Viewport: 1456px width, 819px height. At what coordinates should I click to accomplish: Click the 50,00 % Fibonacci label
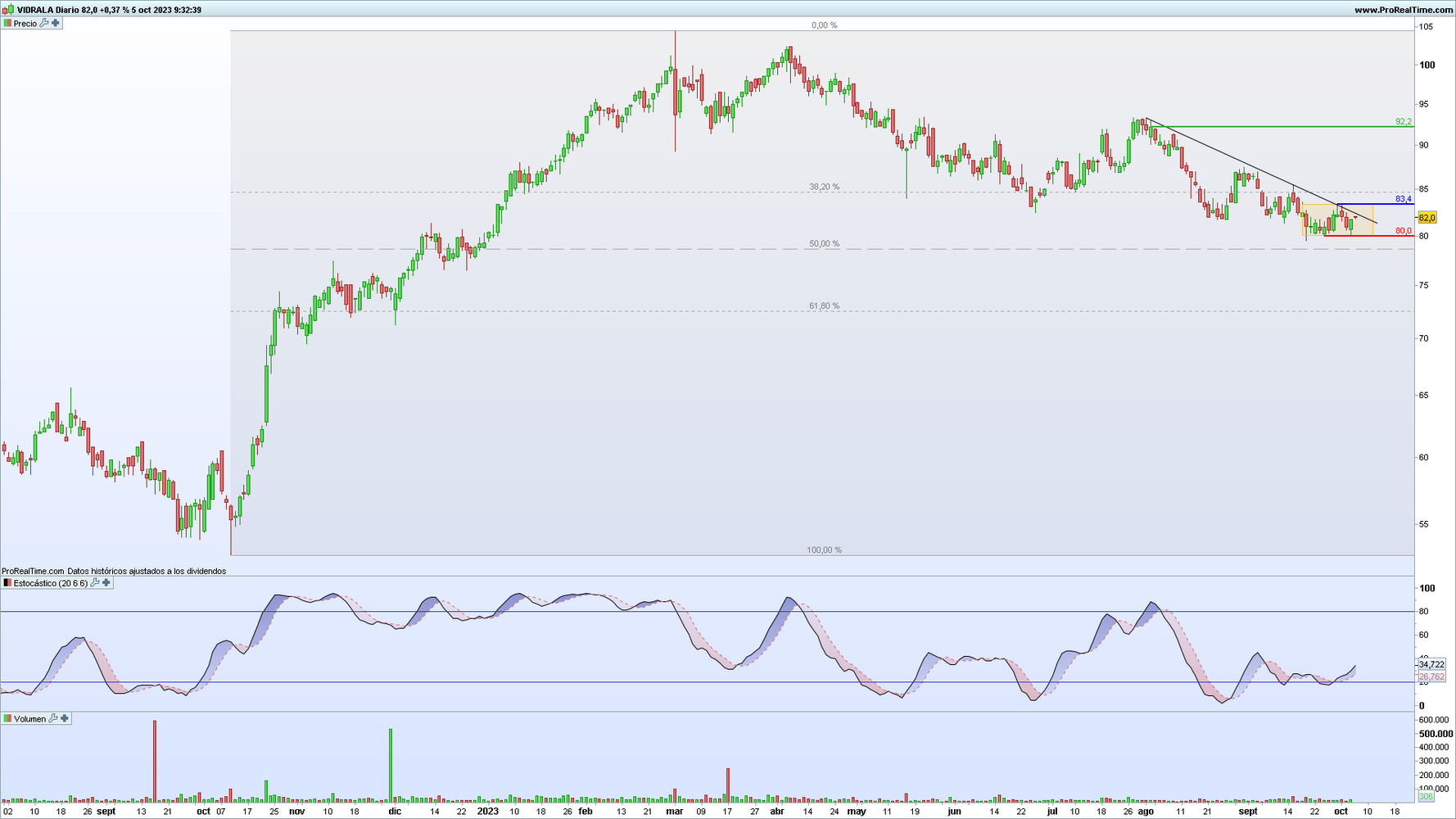824,243
